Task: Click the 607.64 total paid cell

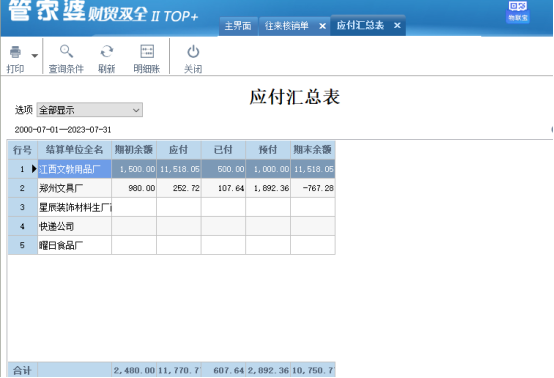Action: coord(223,370)
